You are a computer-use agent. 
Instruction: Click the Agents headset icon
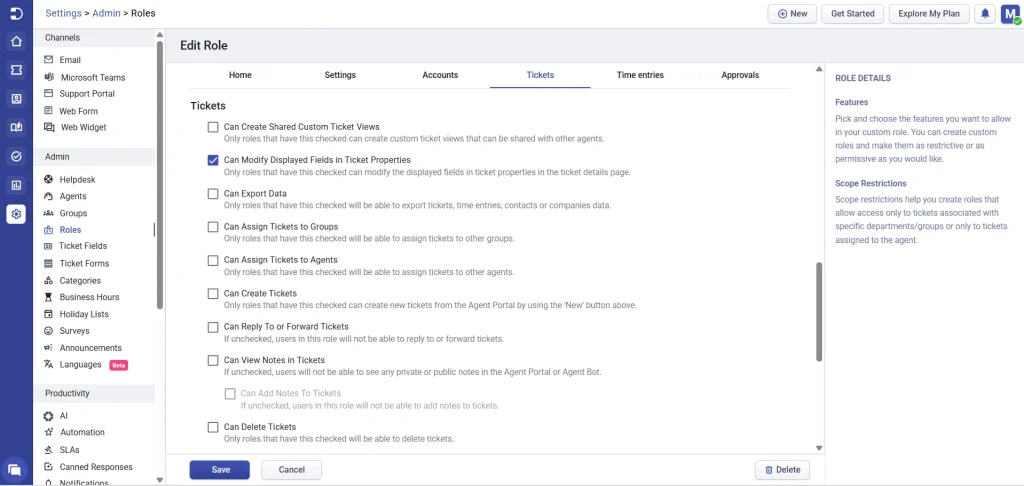coord(48,196)
